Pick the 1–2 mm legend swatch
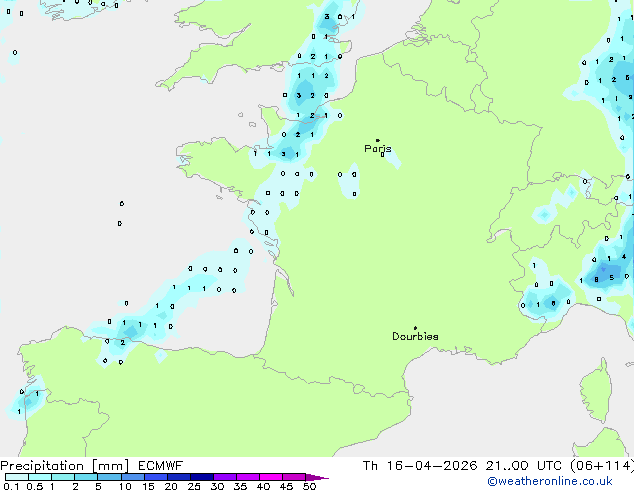This screenshot has height=490, width=634. pyautogui.click(x=63, y=477)
